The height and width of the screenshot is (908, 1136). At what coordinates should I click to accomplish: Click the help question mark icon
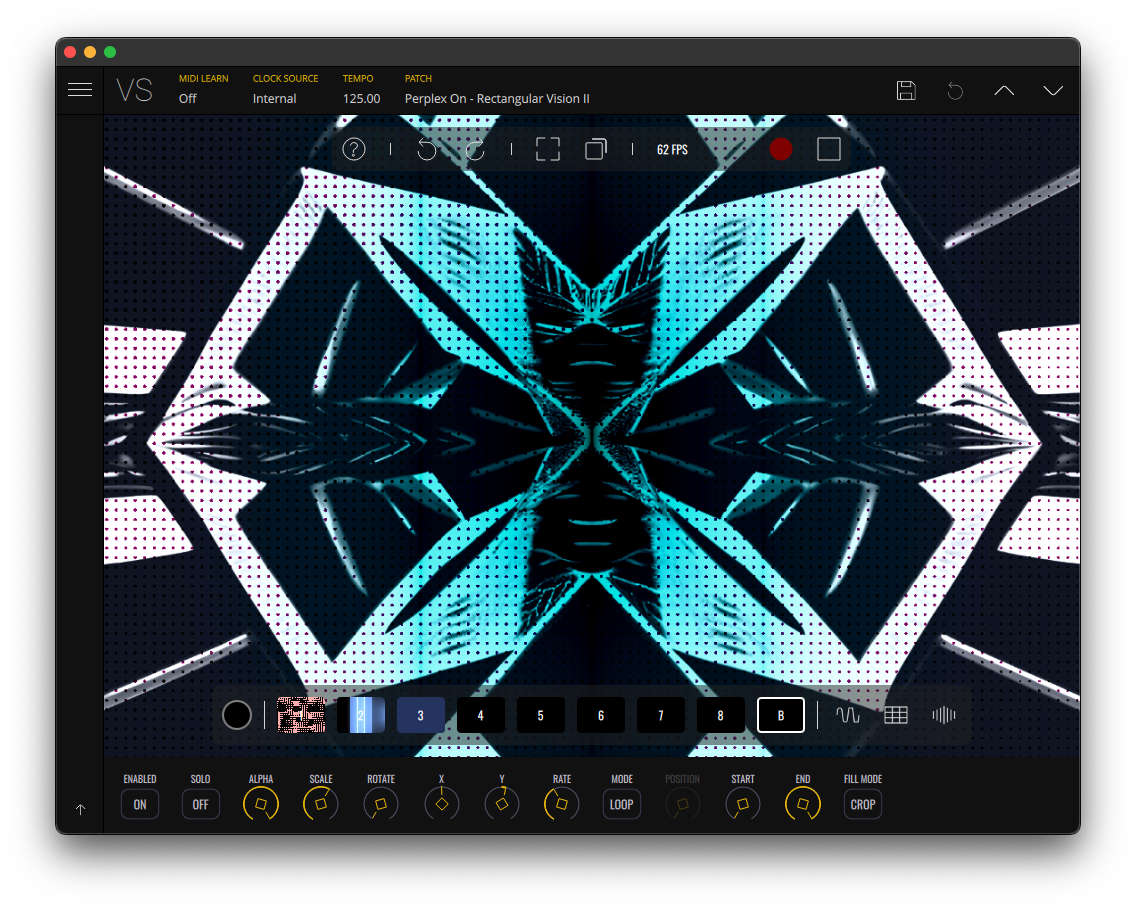[x=354, y=149]
